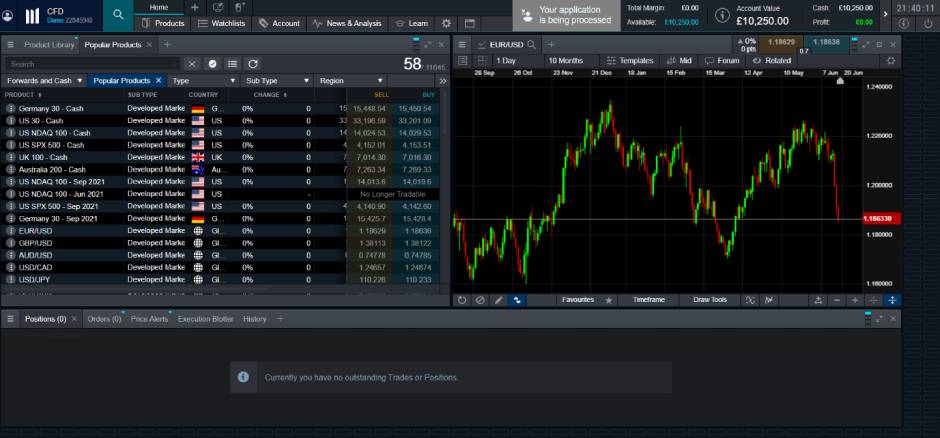Click the export/share icon under chart

818,300
